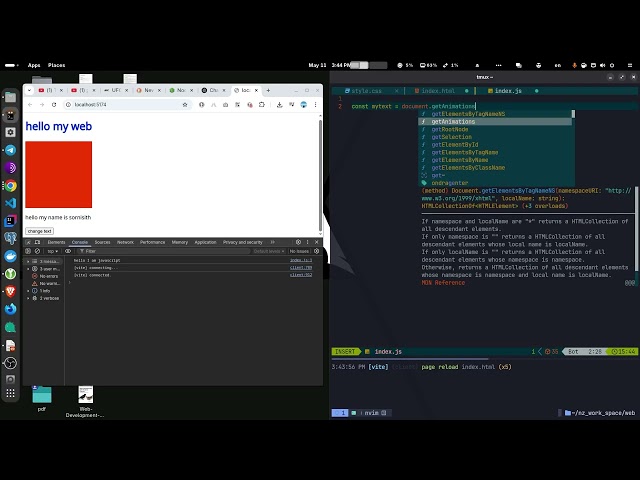The width and height of the screenshot is (640, 480).
Task: Open Docker Desktop from the dock
Action: click(x=11, y=256)
